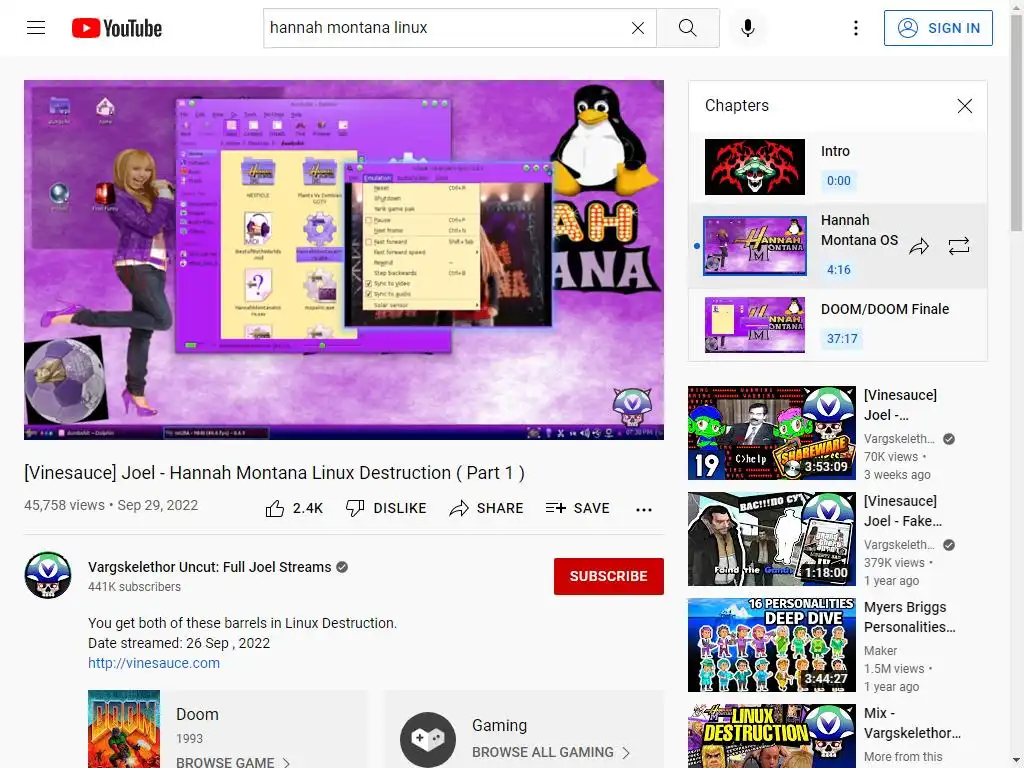
Task: Subscribe to the channel
Action: point(609,576)
